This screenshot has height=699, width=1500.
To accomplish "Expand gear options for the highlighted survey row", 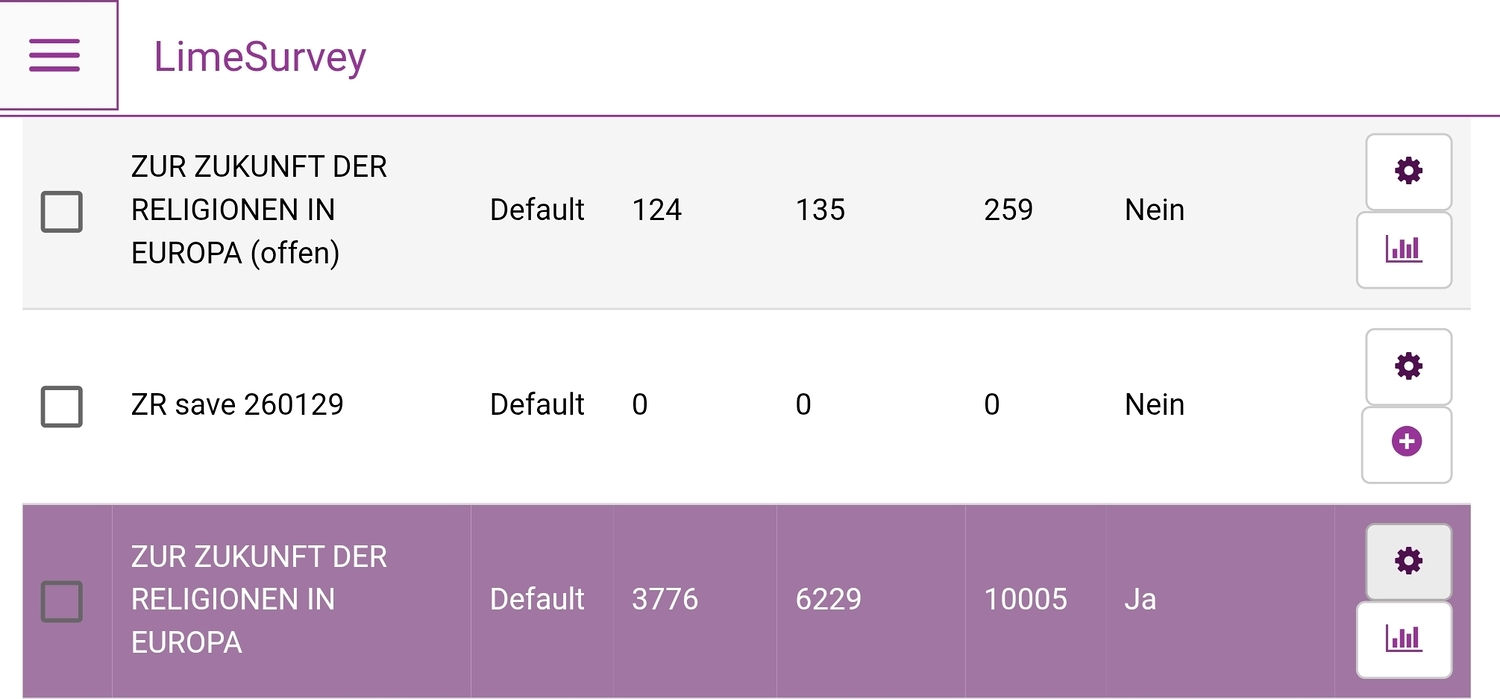I will click(1408, 561).
